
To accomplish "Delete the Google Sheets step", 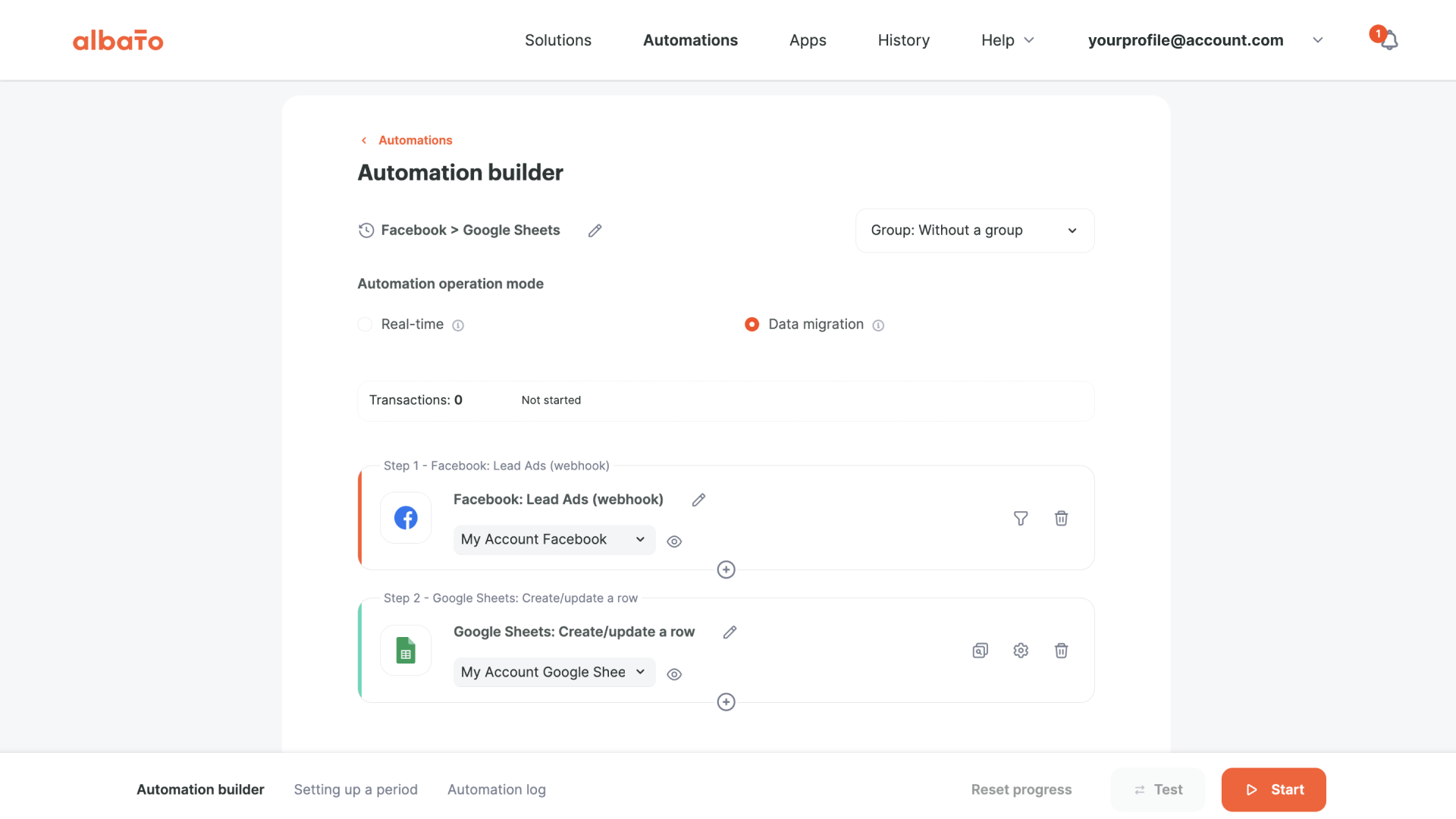I will [1061, 651].
